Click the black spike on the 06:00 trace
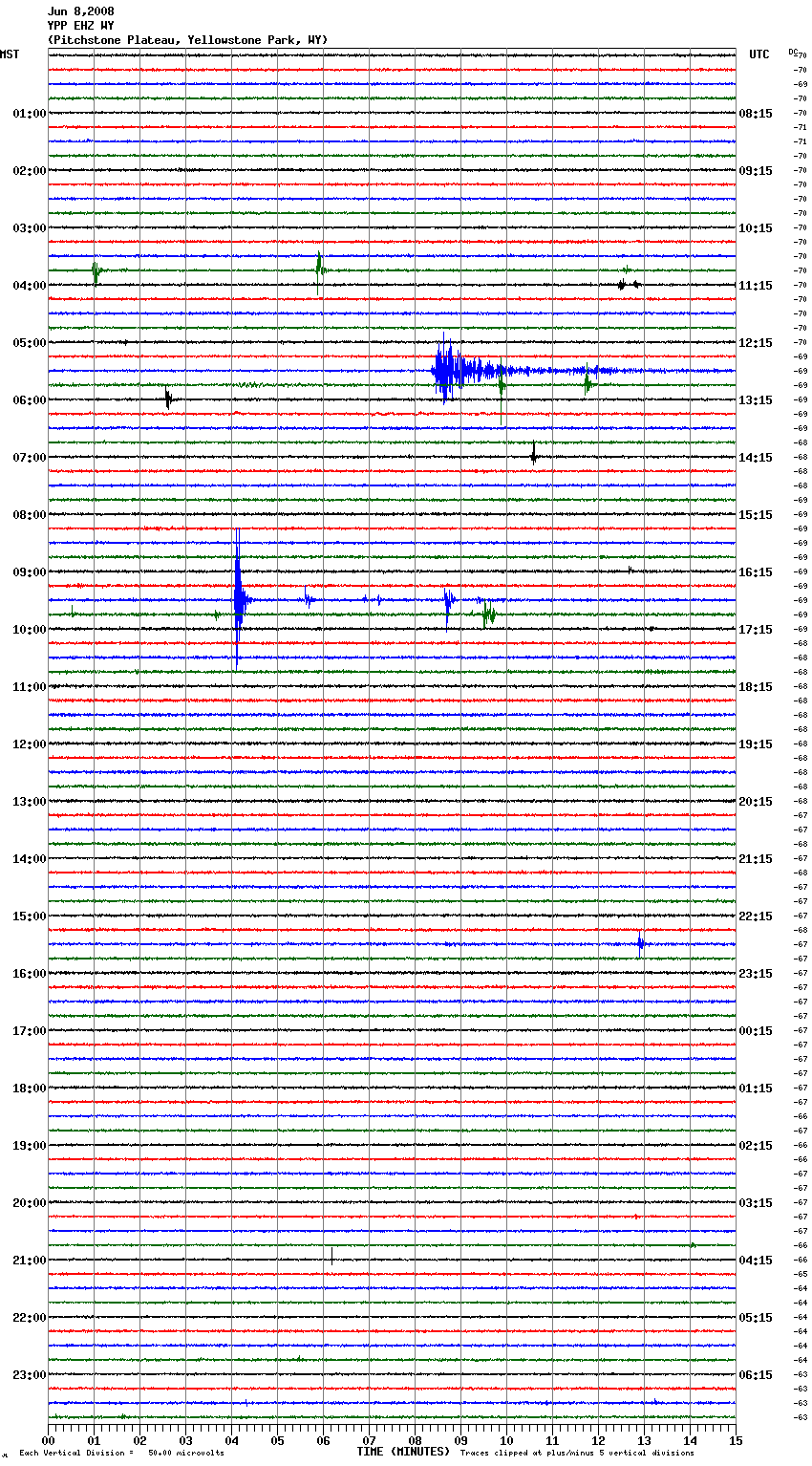 pyautogui.click(x=168, y=399)
